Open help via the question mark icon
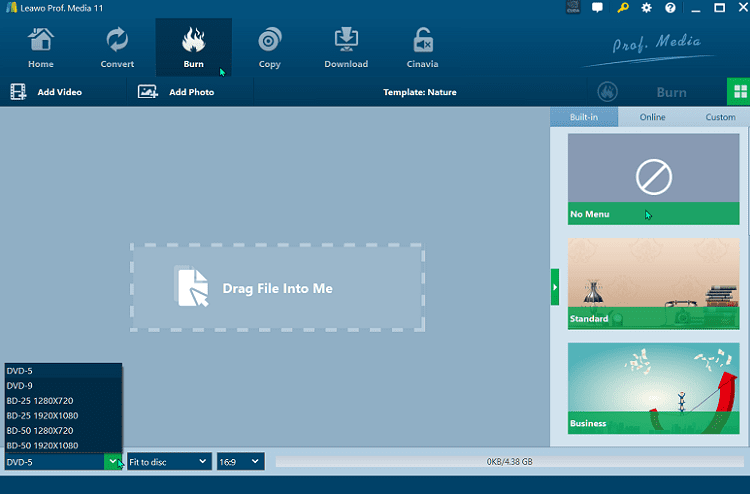This screenshot has width=750, height=494. tap(670, 8)
